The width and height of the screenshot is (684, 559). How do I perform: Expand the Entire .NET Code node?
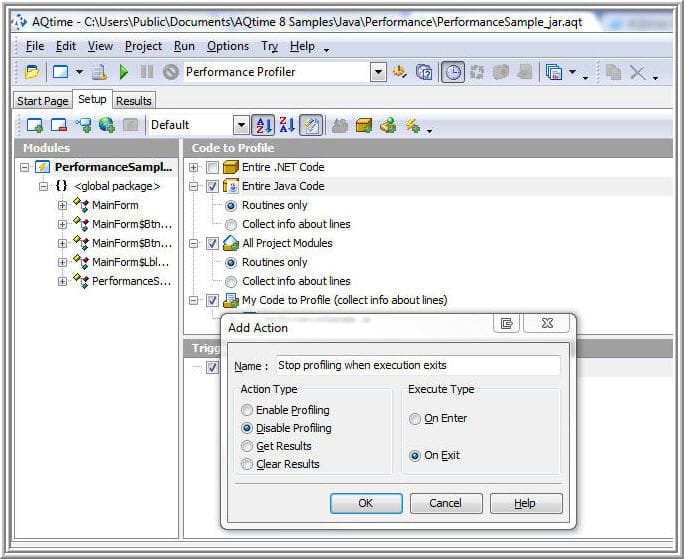coord(193,168)
